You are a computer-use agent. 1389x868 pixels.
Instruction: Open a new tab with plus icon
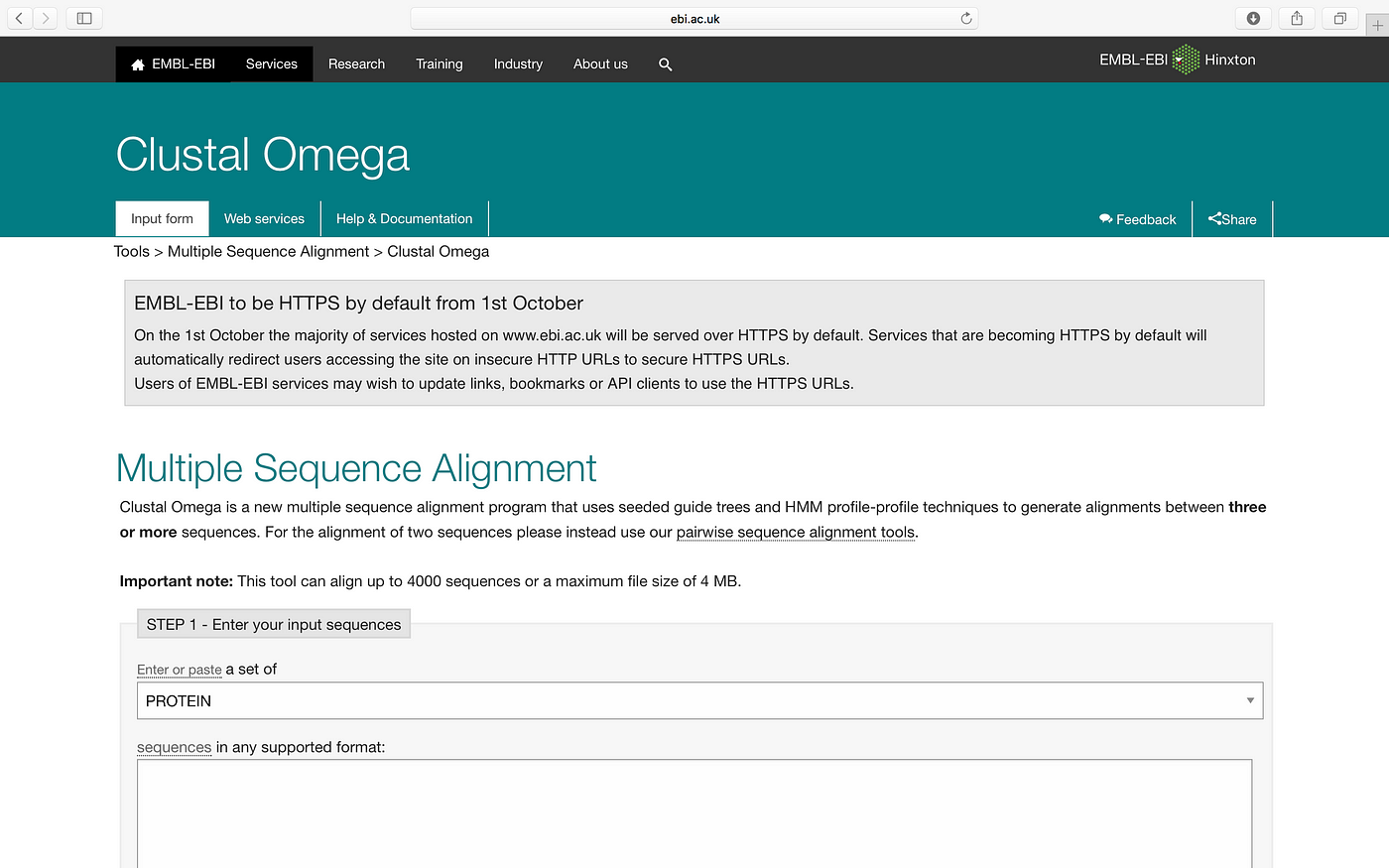(x=1377, y=26)
